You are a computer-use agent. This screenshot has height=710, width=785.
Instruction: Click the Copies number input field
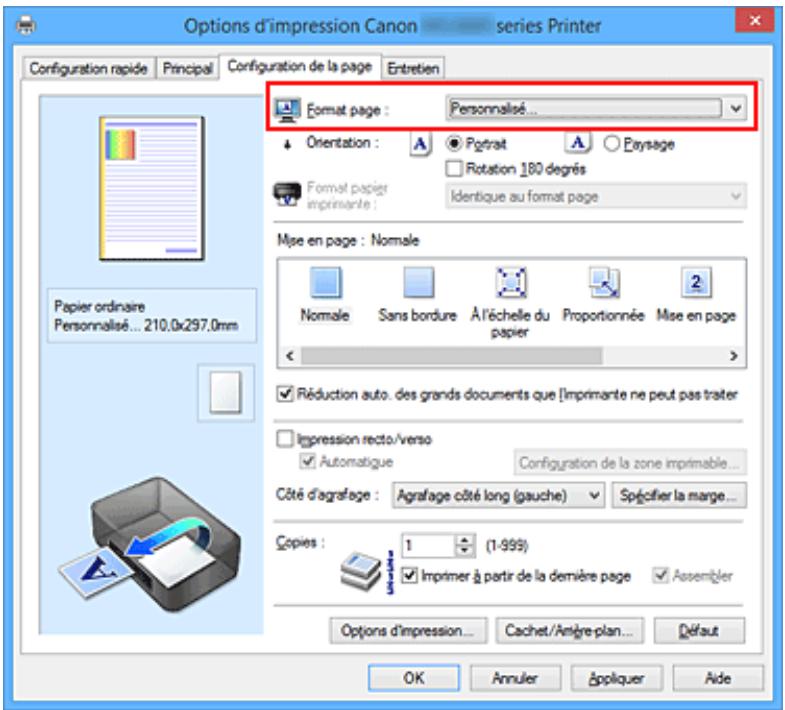pos(429,545)
